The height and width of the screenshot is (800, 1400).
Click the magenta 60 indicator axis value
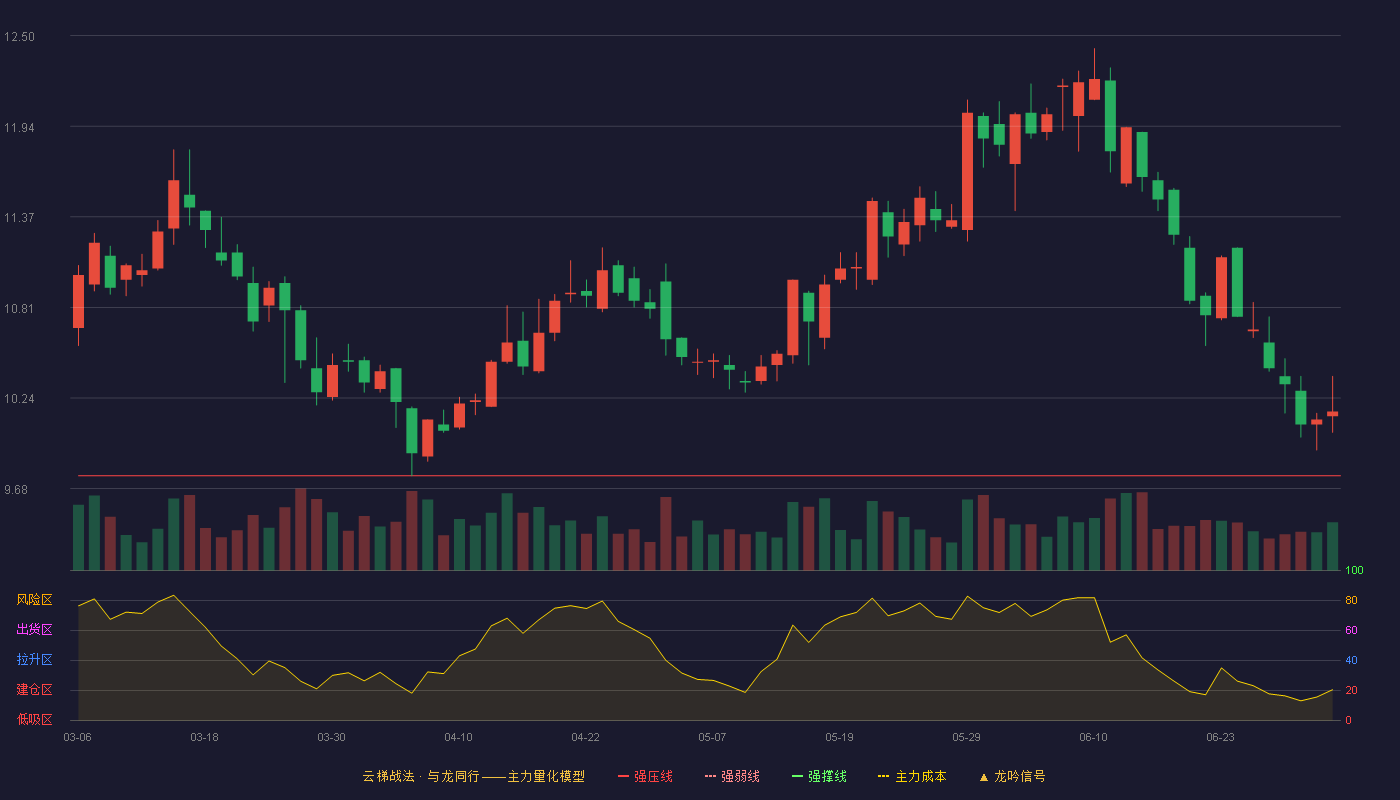tap(1351, 631)
